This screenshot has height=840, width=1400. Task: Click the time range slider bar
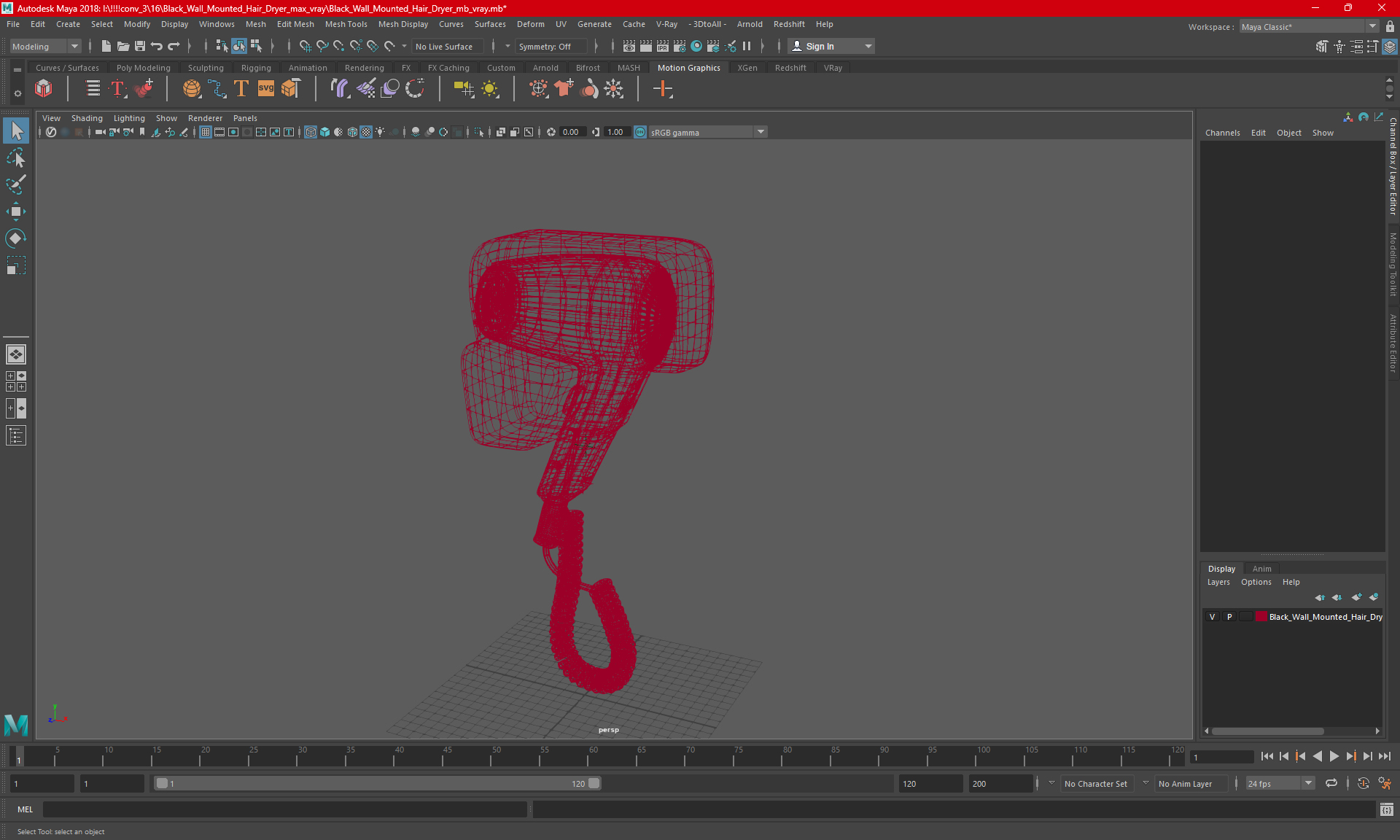click(378, 783)
